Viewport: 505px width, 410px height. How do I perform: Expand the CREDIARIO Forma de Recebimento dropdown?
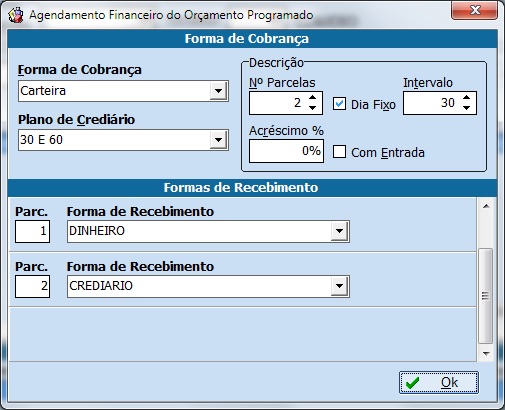[339, 286]
